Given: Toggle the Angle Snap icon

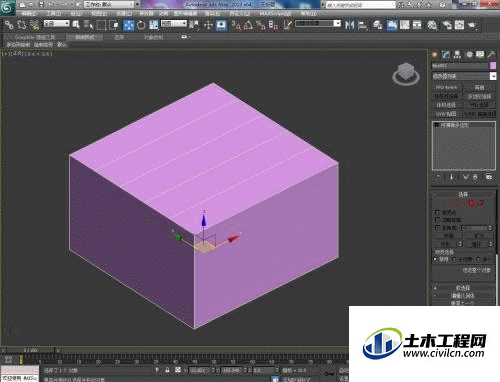Looking at the screenshot, I should click(x=248, y=25).
